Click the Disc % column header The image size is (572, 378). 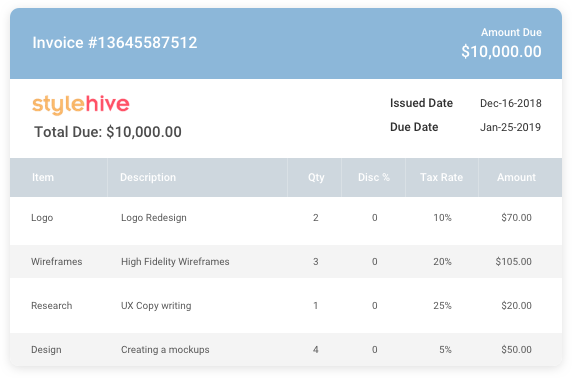[374, 177]
